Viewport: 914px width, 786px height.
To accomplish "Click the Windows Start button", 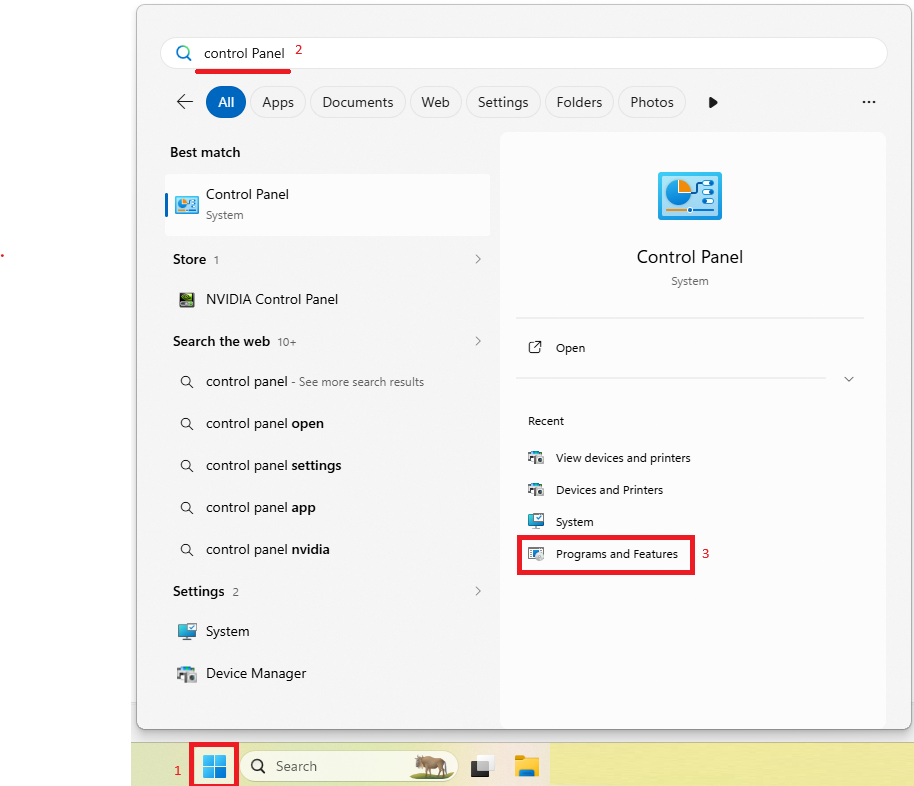I will [214, 766].
